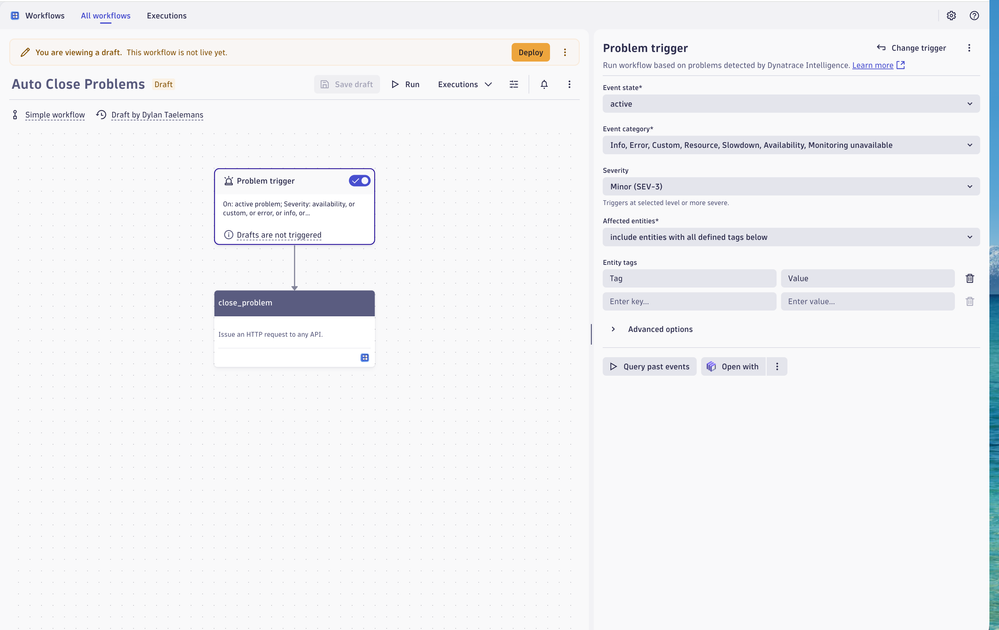This screenshot has height=630, width=999.
Task: Select the close_problem task node
Action: pyautogui.click(x=294, y=329)
